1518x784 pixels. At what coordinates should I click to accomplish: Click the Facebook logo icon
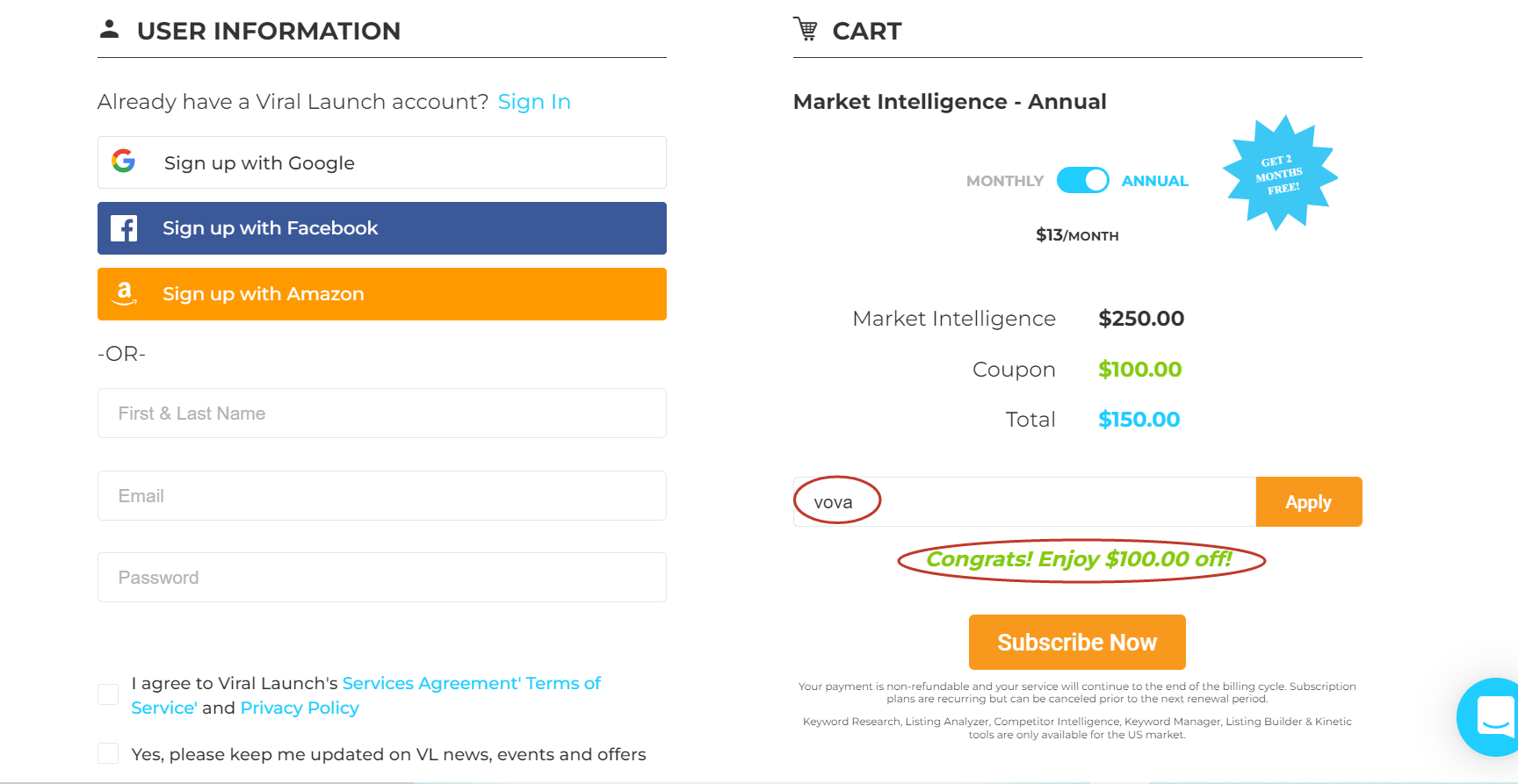[124, 228]
